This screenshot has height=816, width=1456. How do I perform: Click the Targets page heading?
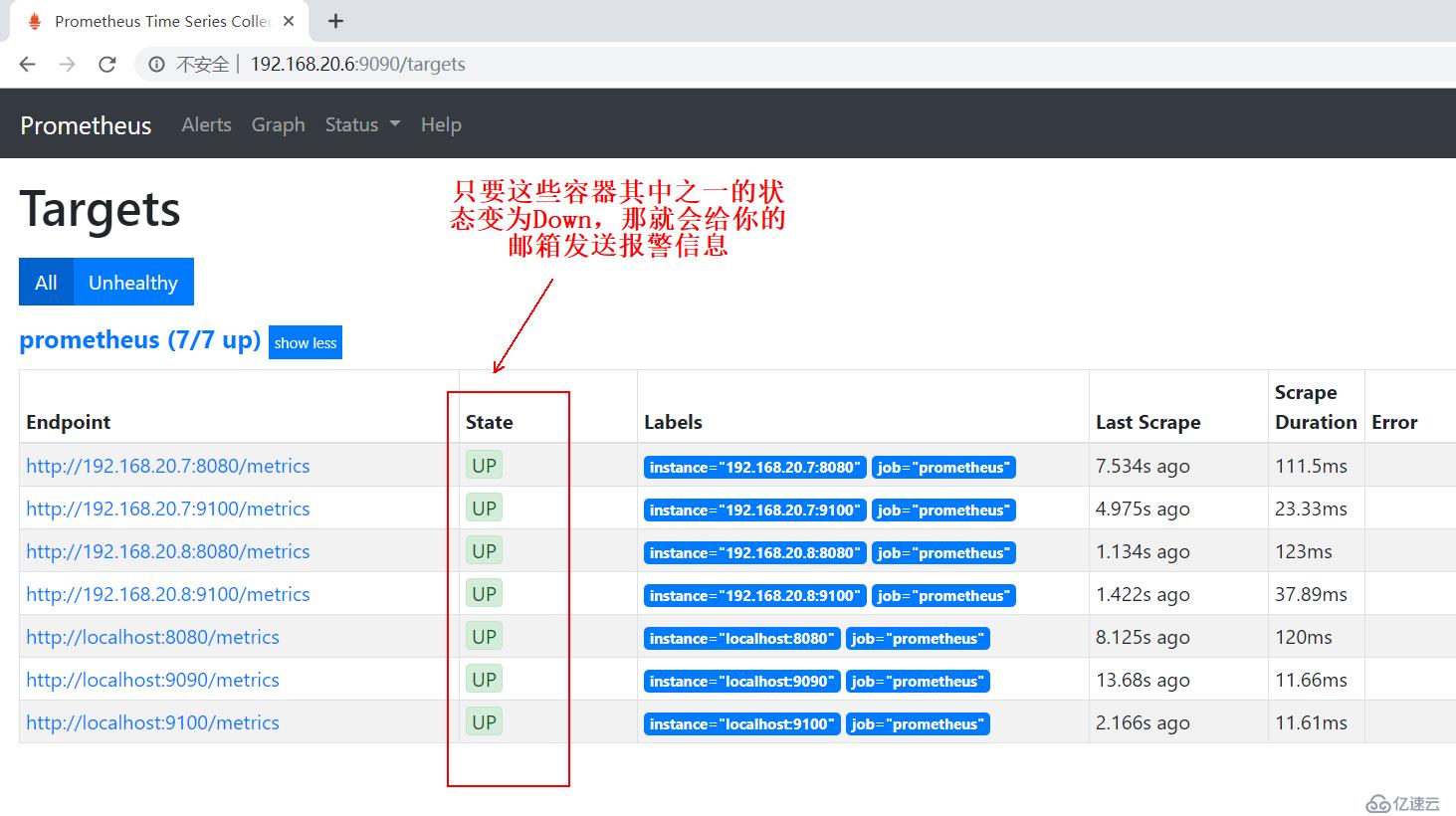[101, 210]
